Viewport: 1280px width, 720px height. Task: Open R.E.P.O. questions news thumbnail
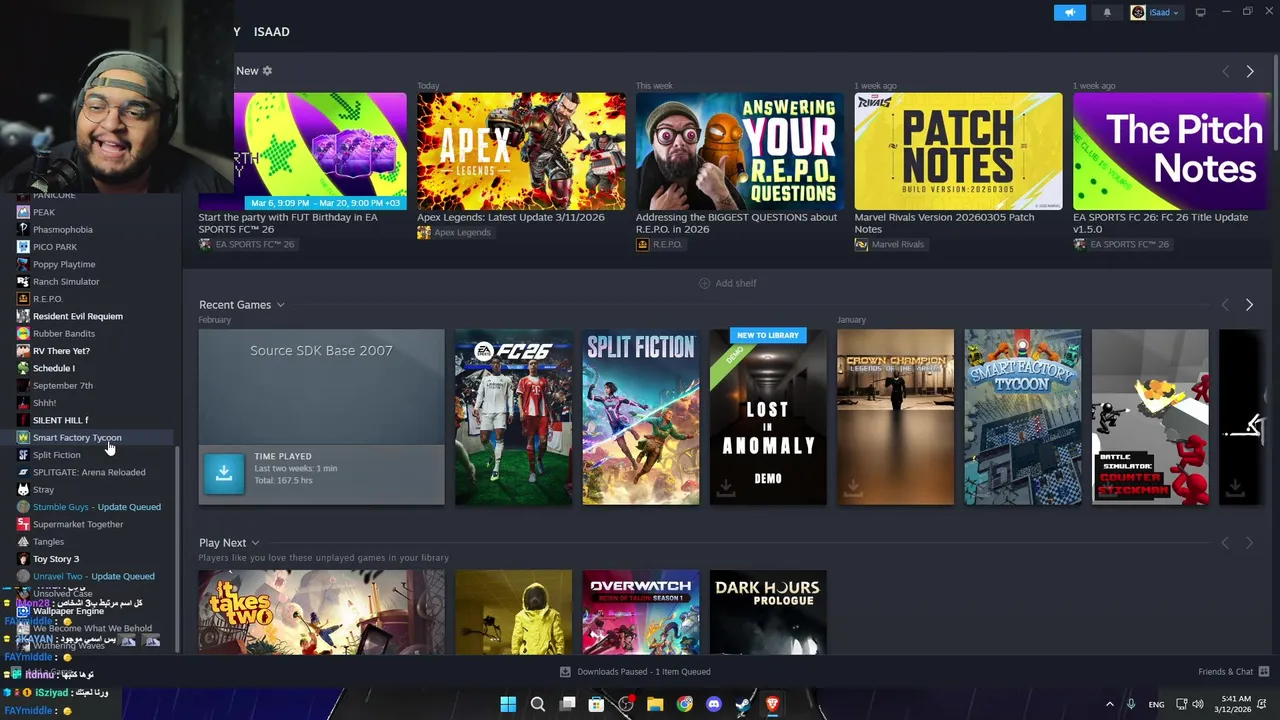pos(739,151)
